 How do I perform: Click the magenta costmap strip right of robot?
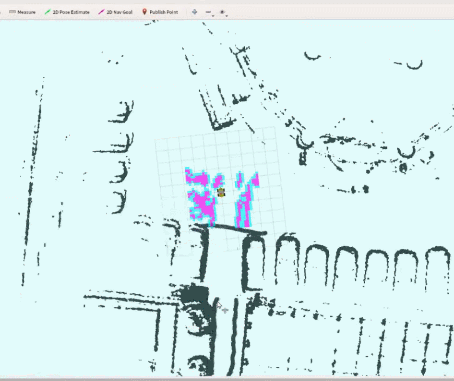click(x=246, y=200)
